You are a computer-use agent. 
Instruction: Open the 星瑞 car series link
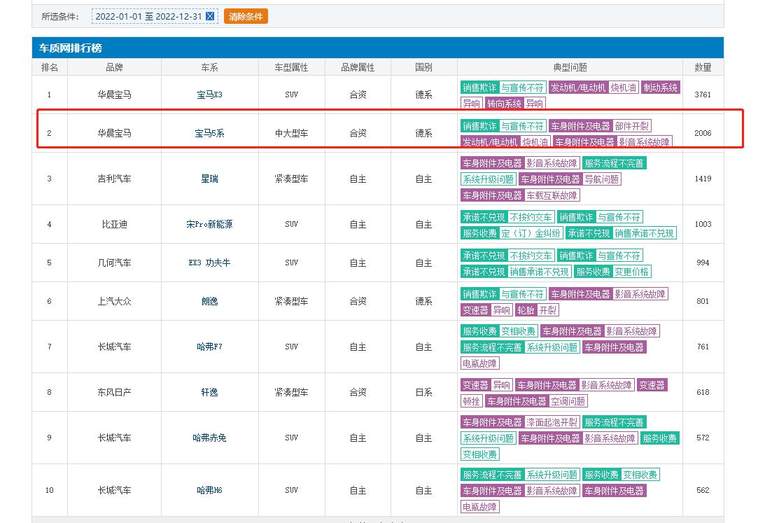tap(209, 179)
